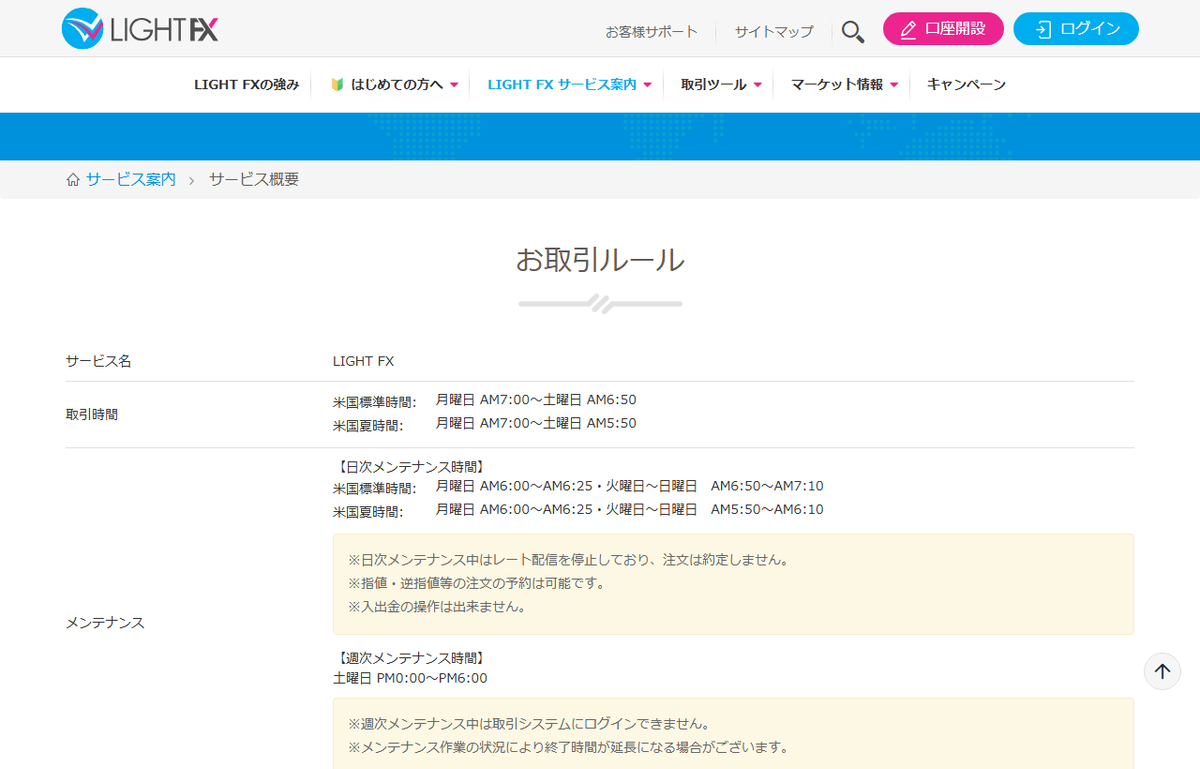The width and height of the screenshot is (1200, 769).
Task: Click 【日次メンテナンス時間】 heading
Action: coord(409,467)
